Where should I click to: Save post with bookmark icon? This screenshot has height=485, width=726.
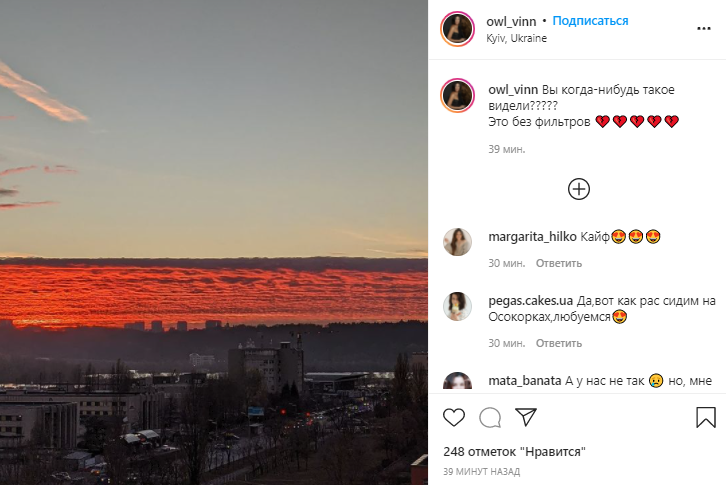[706, 417]
